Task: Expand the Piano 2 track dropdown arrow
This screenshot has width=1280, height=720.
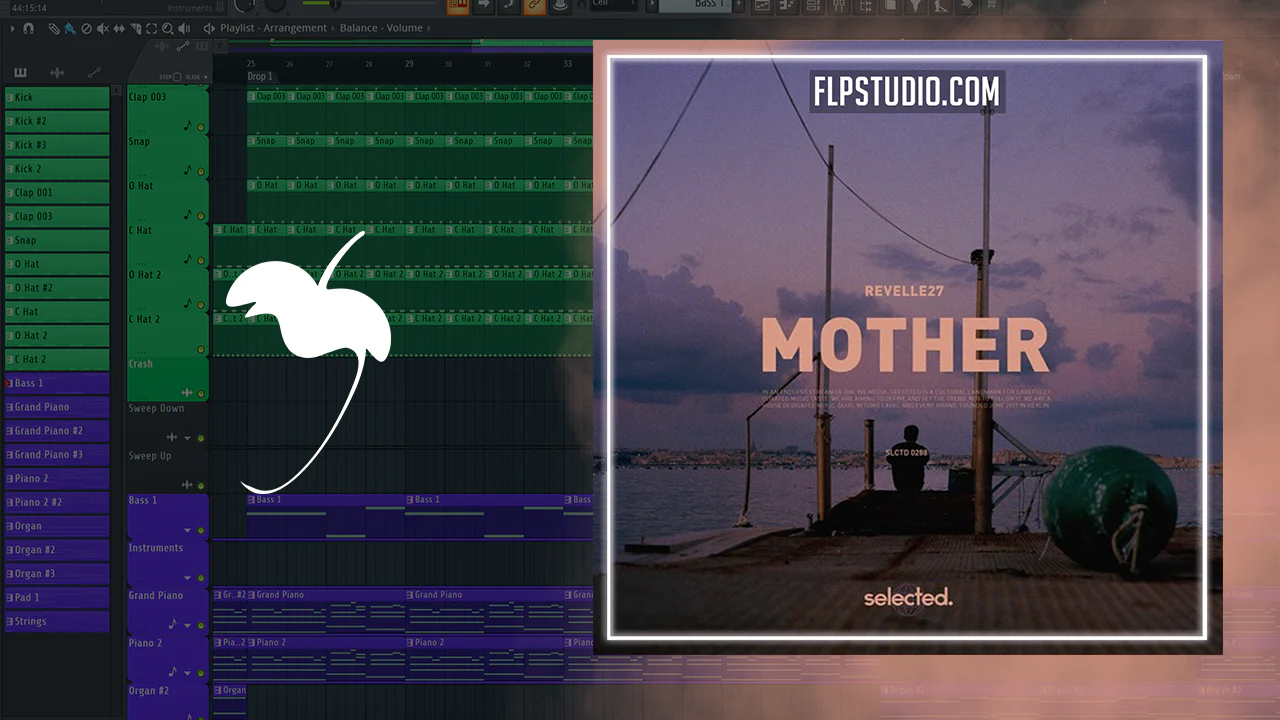Action: coord(187,673)
